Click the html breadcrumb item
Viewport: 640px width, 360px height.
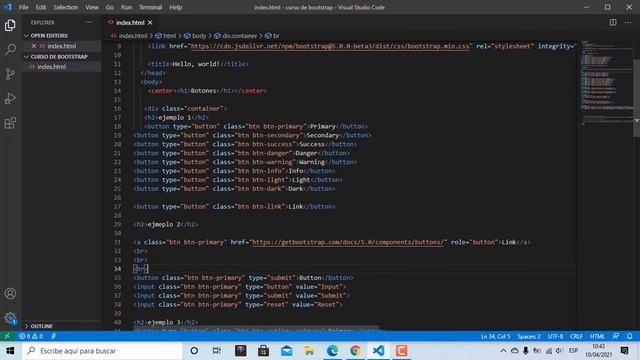coord(166,36)
